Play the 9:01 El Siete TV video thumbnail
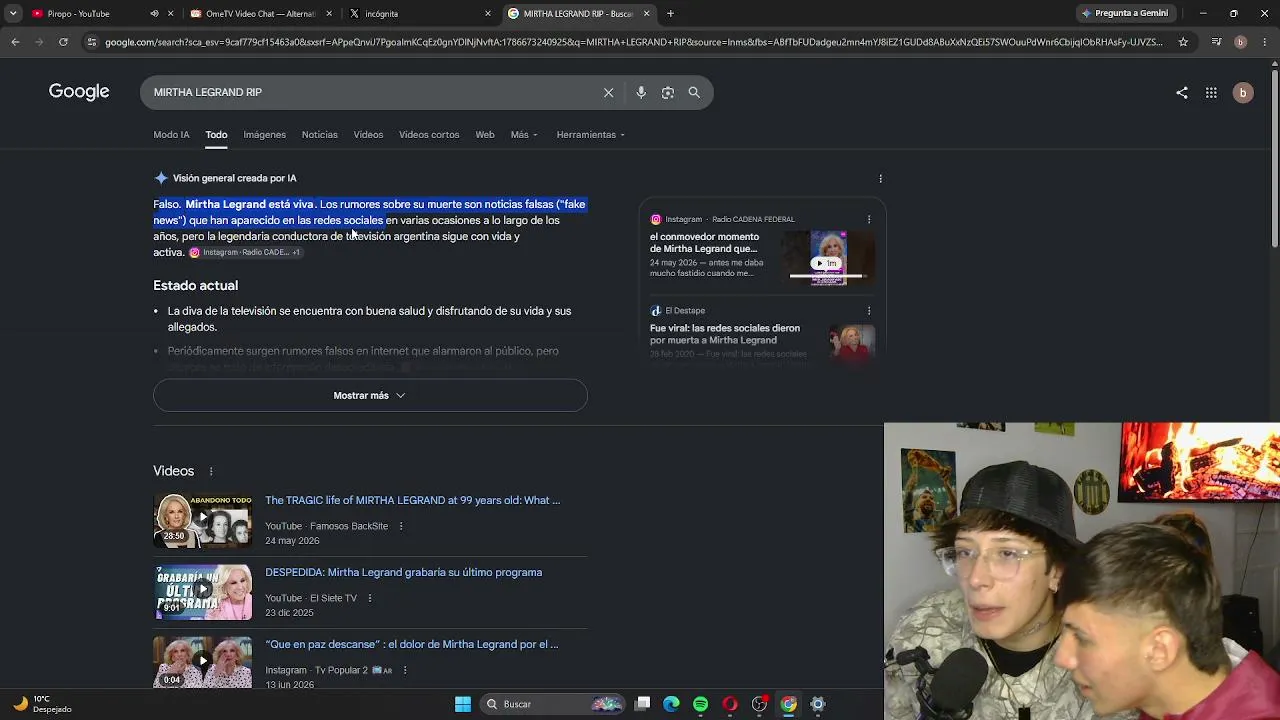Screen dimensions: 1280x720 click(203, 591)
